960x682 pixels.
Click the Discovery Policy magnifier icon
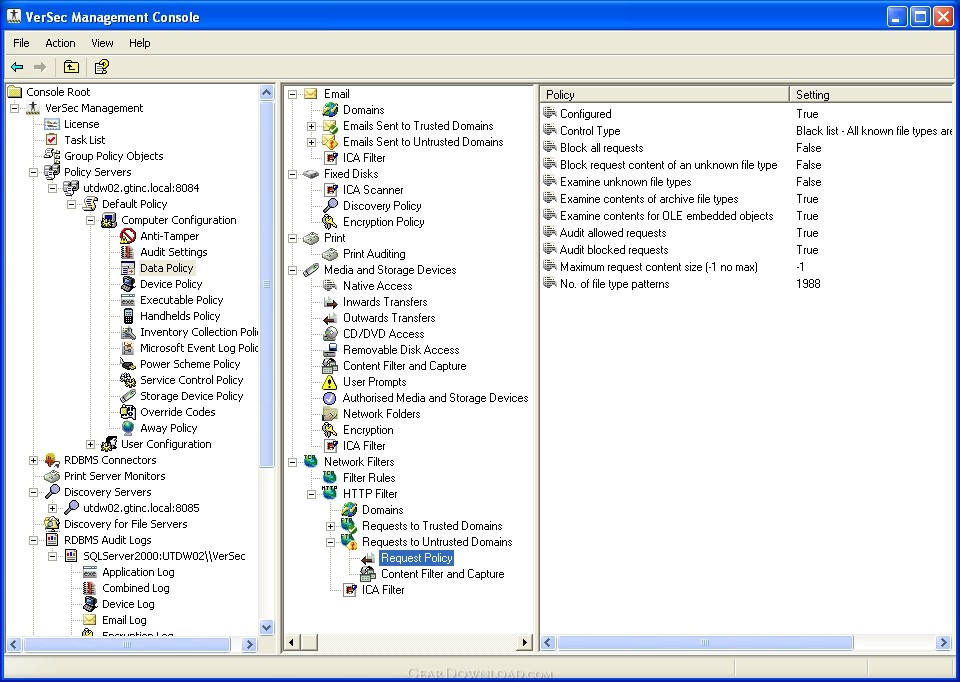(x=330, y=206)
